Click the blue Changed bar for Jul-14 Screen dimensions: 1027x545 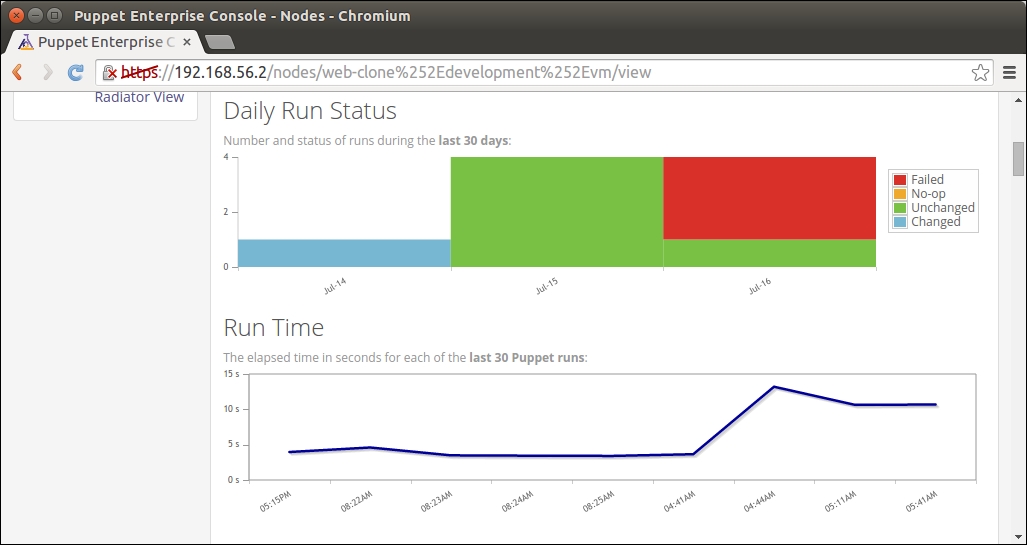click(344, 253)
